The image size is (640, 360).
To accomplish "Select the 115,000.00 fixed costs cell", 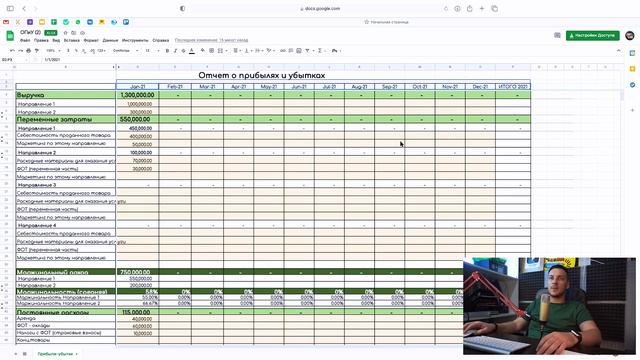I will (137, 312).
